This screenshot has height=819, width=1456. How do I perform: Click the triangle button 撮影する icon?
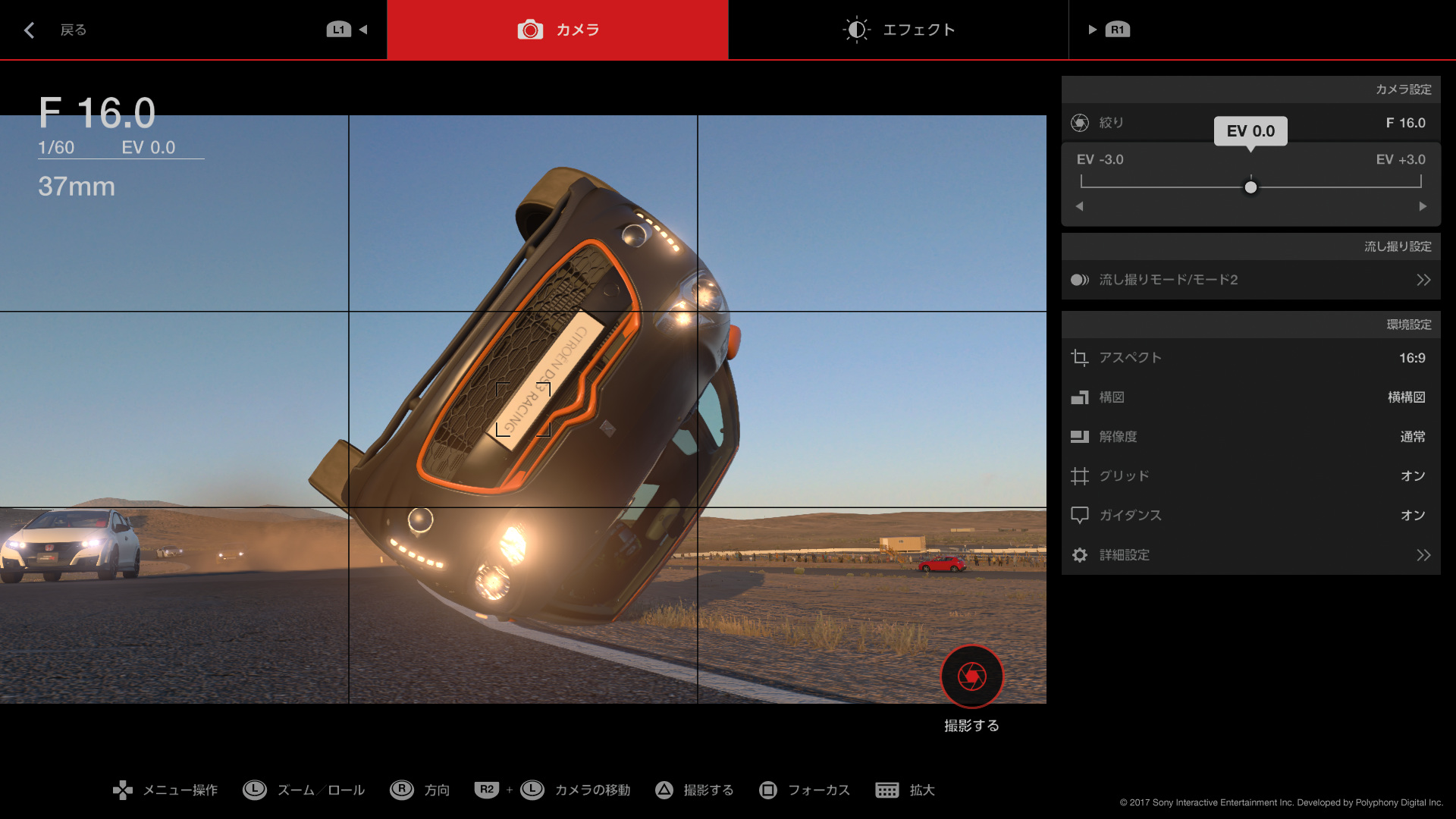coord(664,790)
